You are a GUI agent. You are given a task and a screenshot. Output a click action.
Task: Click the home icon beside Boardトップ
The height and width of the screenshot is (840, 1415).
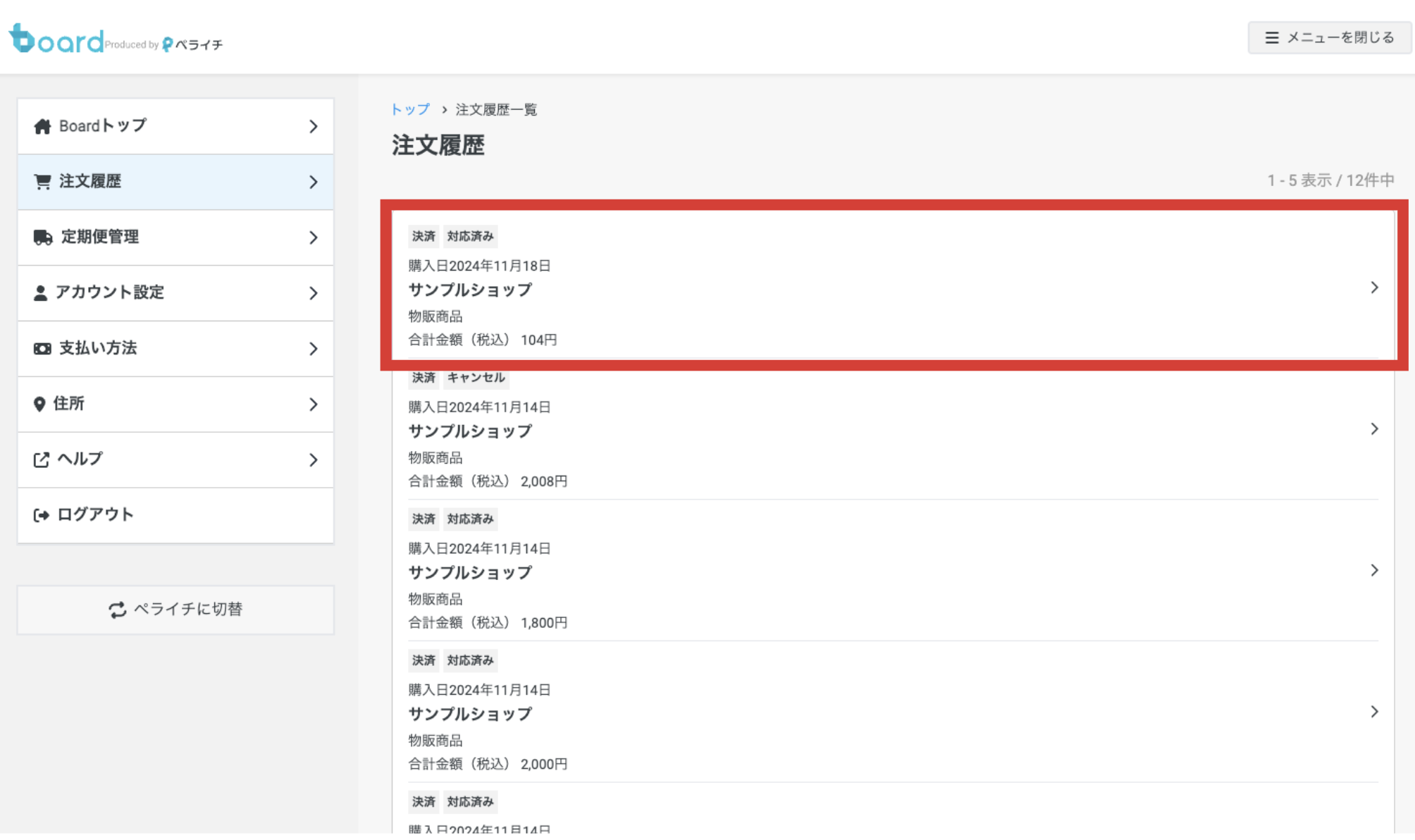point(42,126)
